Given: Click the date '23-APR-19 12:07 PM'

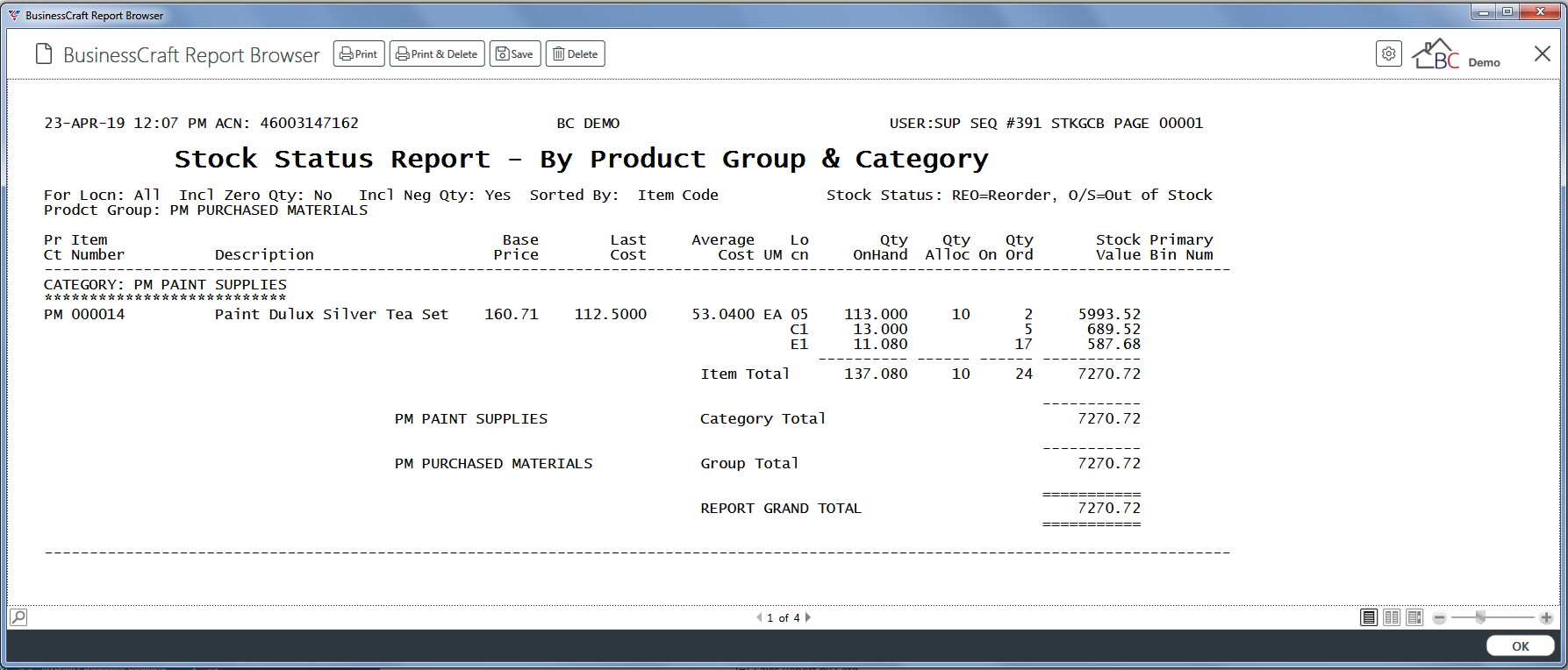Looking at the screenshot, I should click(125, 123).
